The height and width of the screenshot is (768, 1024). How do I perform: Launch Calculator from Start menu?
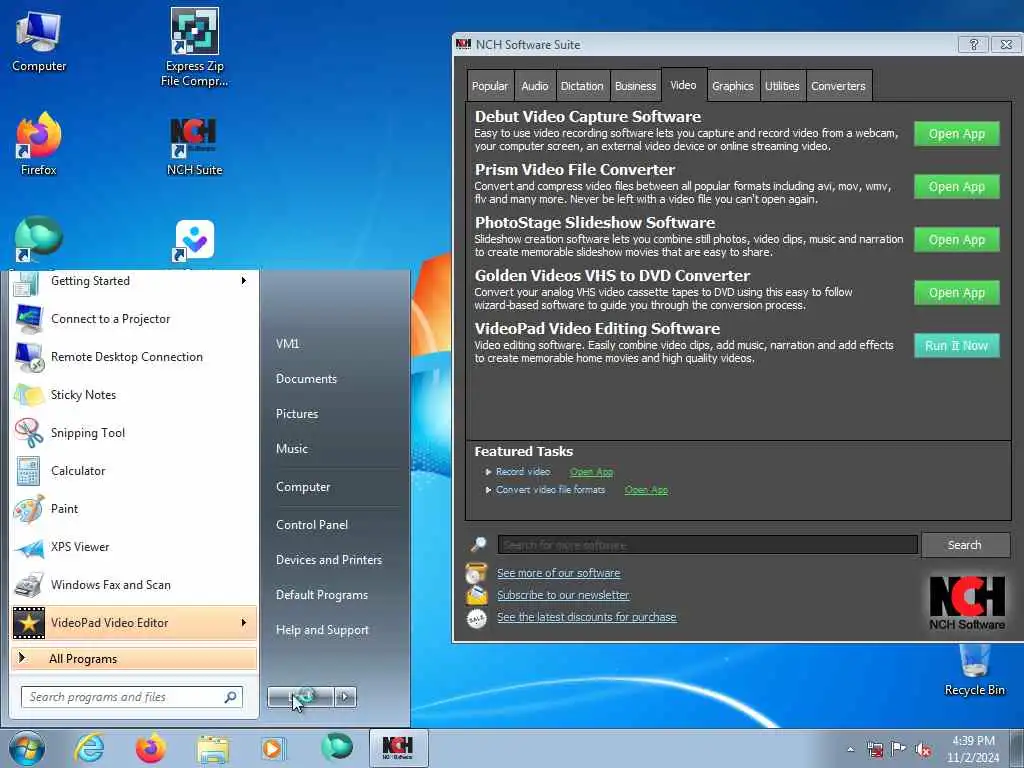pyautogui.click(x=134, y=471)
